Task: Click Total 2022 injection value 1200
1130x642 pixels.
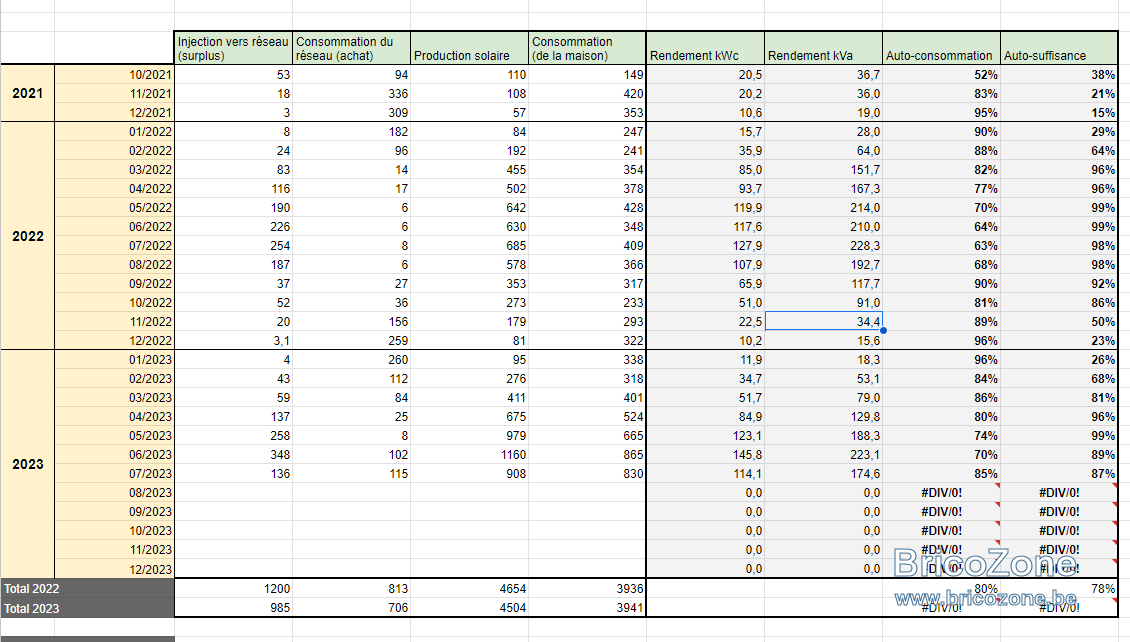Action: pyautogui.click(x=233, y=589)
